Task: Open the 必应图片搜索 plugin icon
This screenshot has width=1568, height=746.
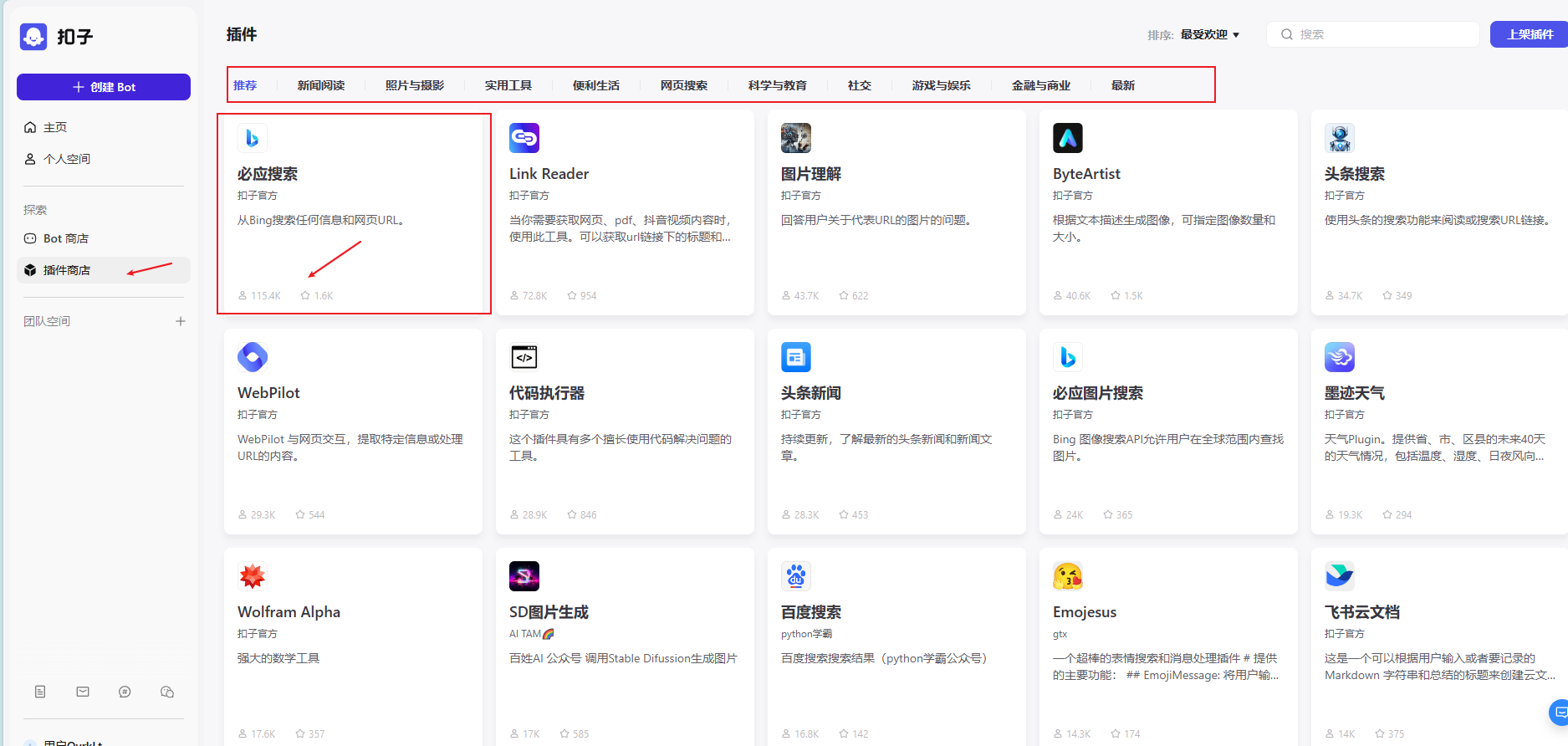Action: pos(1068,357)
